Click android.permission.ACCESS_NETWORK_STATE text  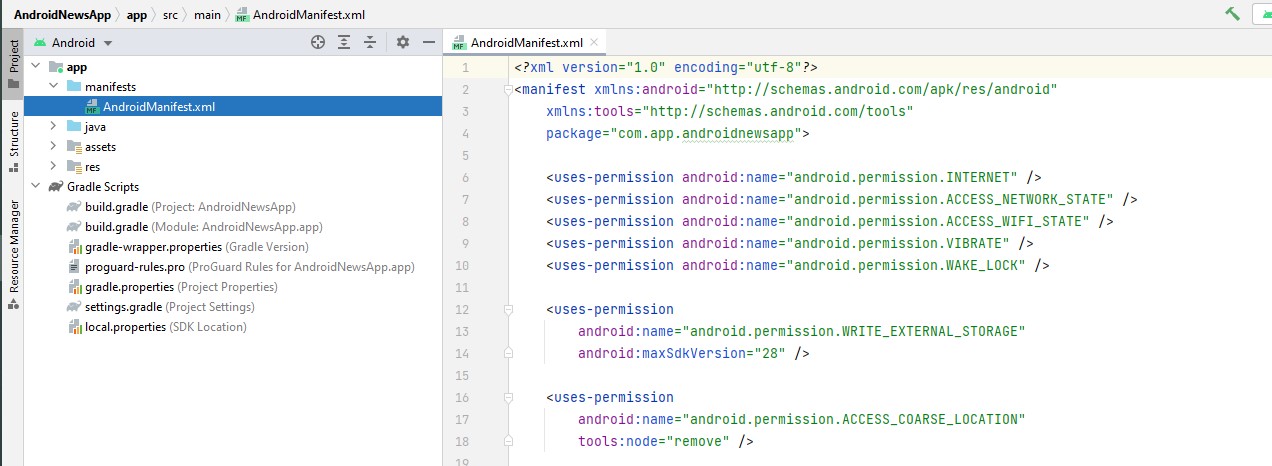[949, 199]
